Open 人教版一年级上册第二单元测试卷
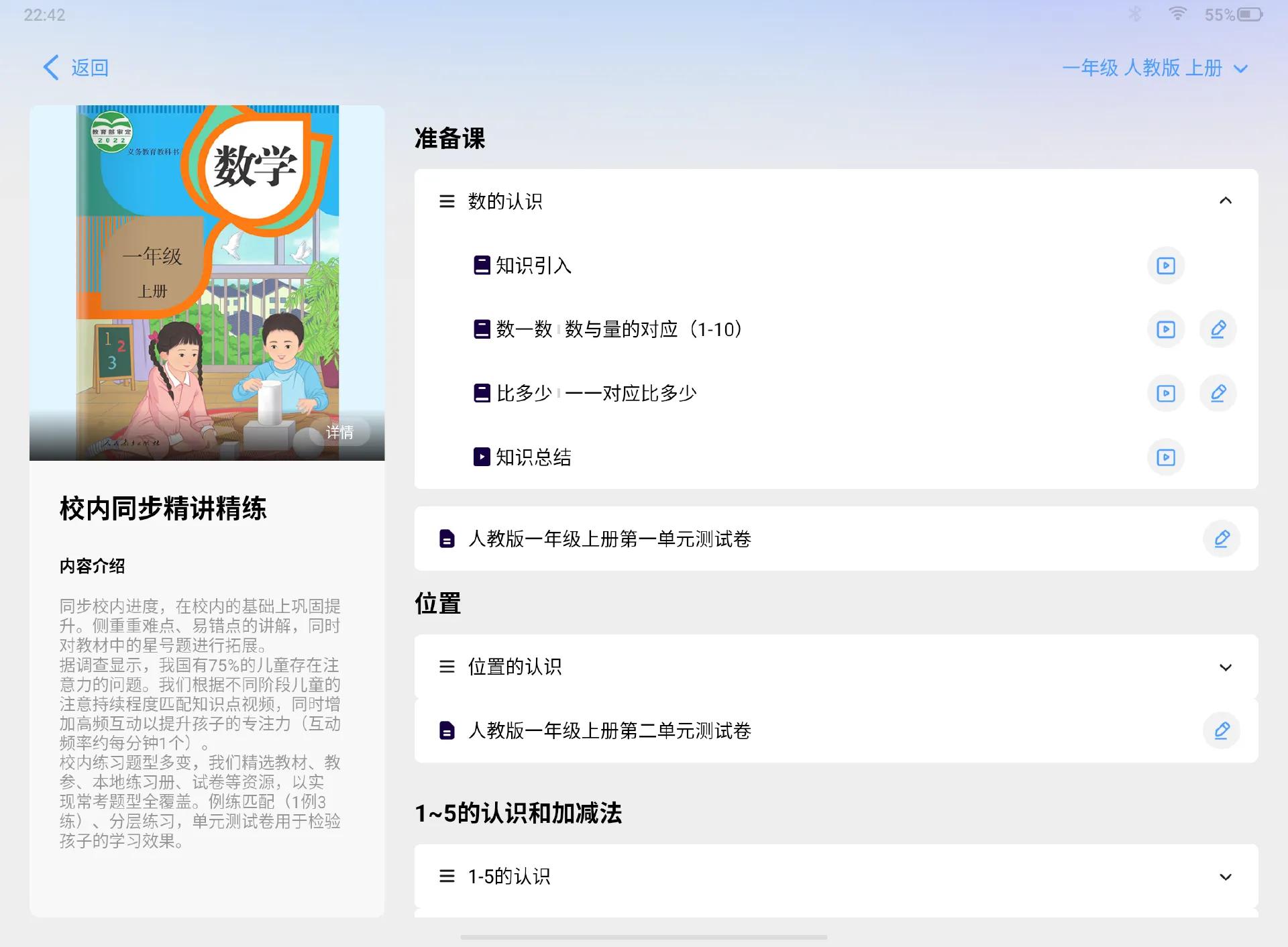Viewport: 1288px width, 947px height. click(610, 730)
